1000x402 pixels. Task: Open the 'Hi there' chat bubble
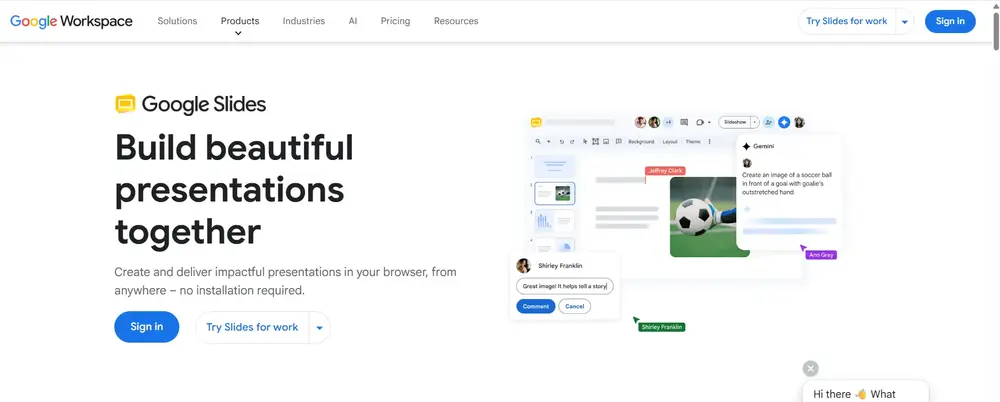865,392
